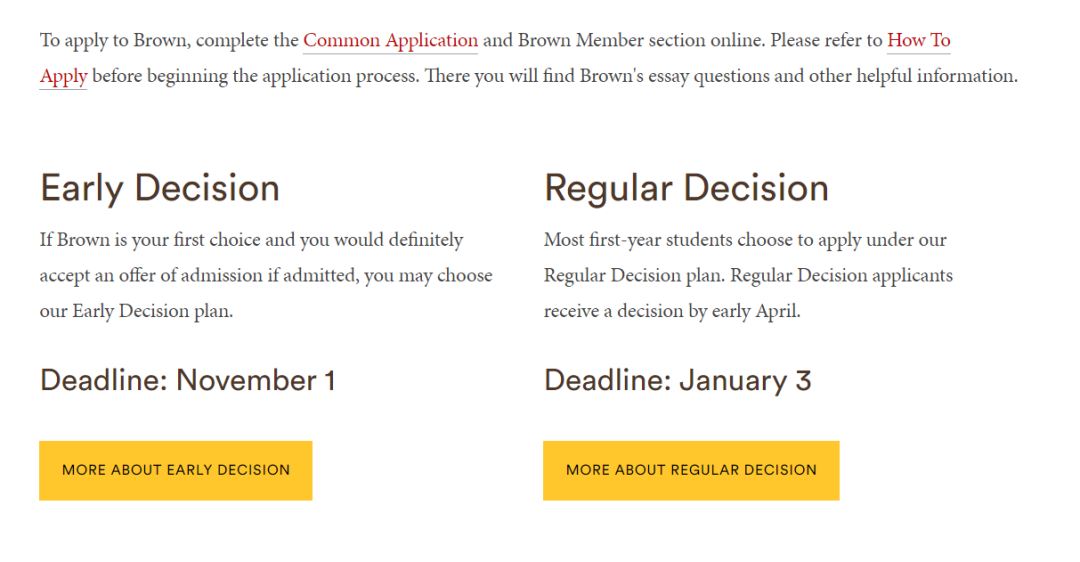1080x562 pixels.
Task: Click the paragraph starting "If Brown is your first choice"
Action: (266, 275)
